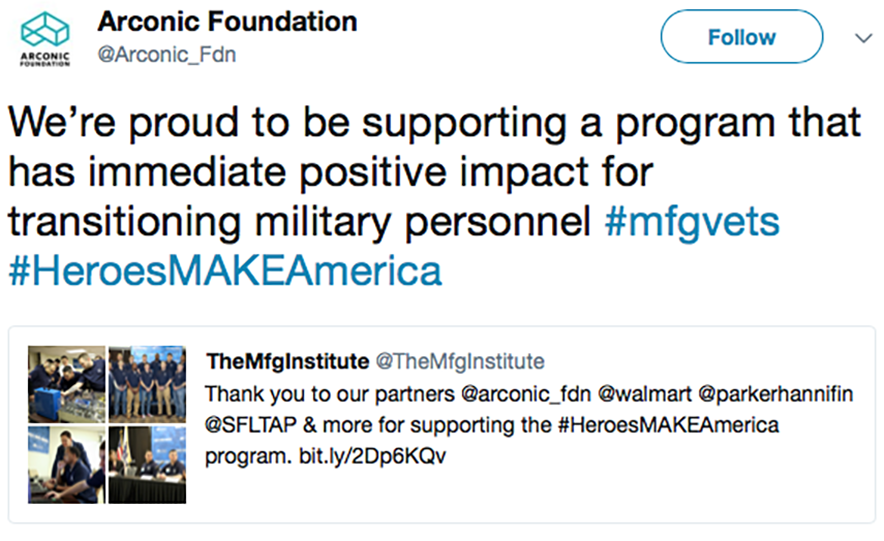Open the @parkerhannifin mention
The image size is (884, 541).
pos(776,394)
